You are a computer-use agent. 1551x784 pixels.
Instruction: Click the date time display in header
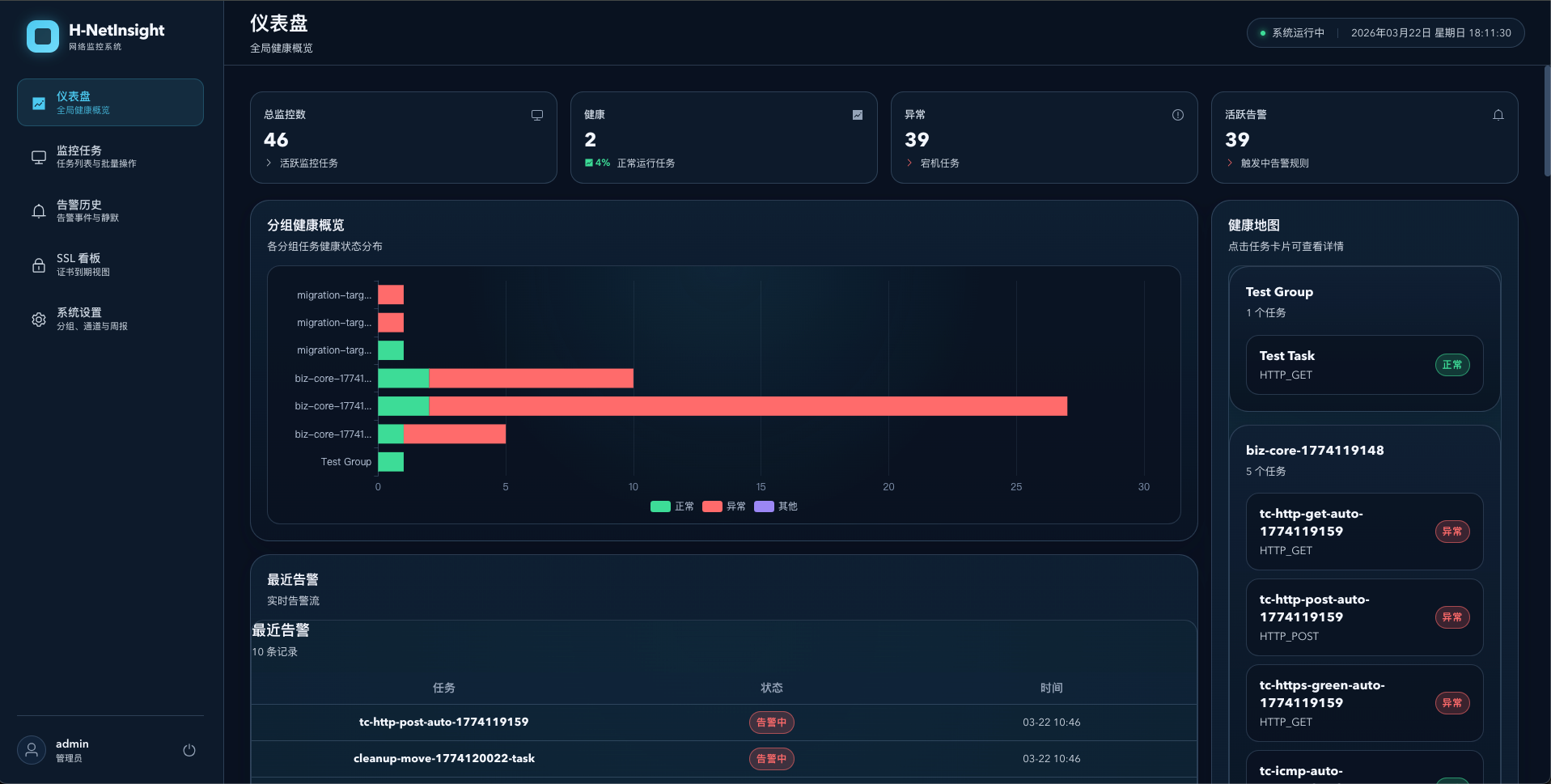tap(1430, 33)
